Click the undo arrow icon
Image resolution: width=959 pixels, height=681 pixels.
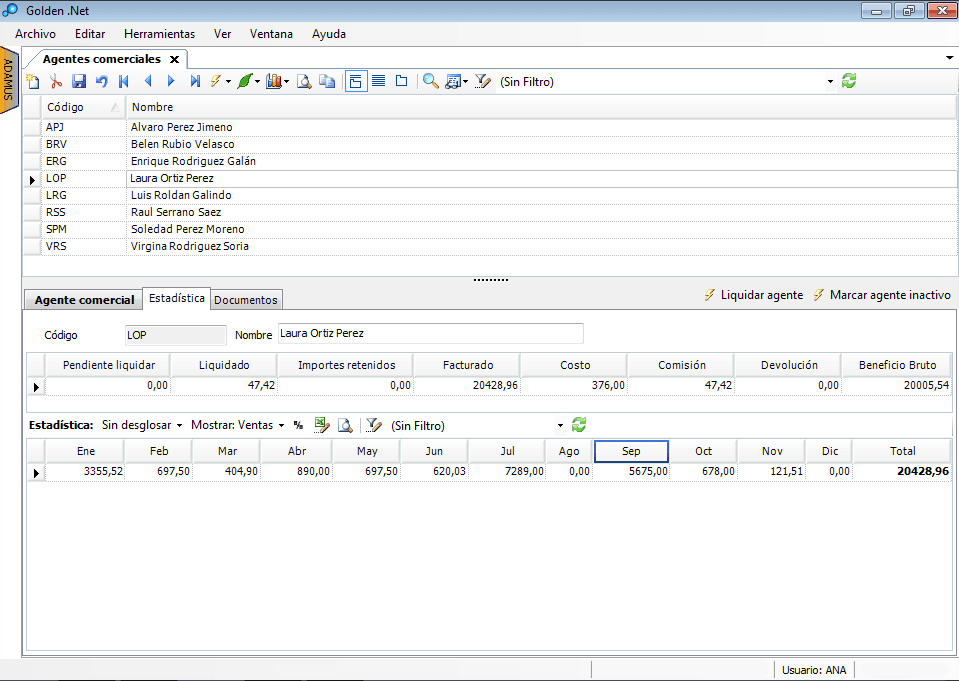(101, 82)
